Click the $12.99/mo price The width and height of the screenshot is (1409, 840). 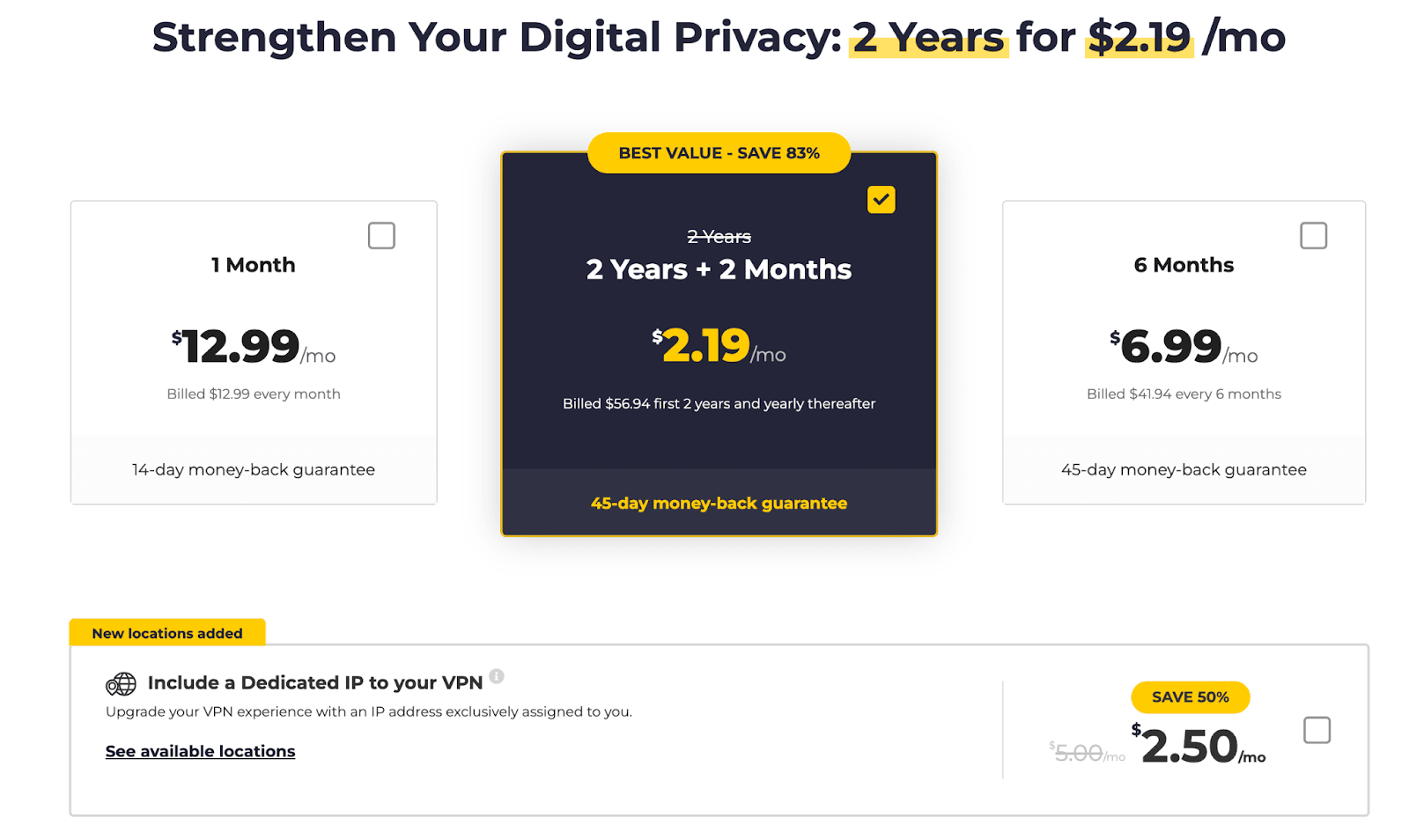[253, 346]
